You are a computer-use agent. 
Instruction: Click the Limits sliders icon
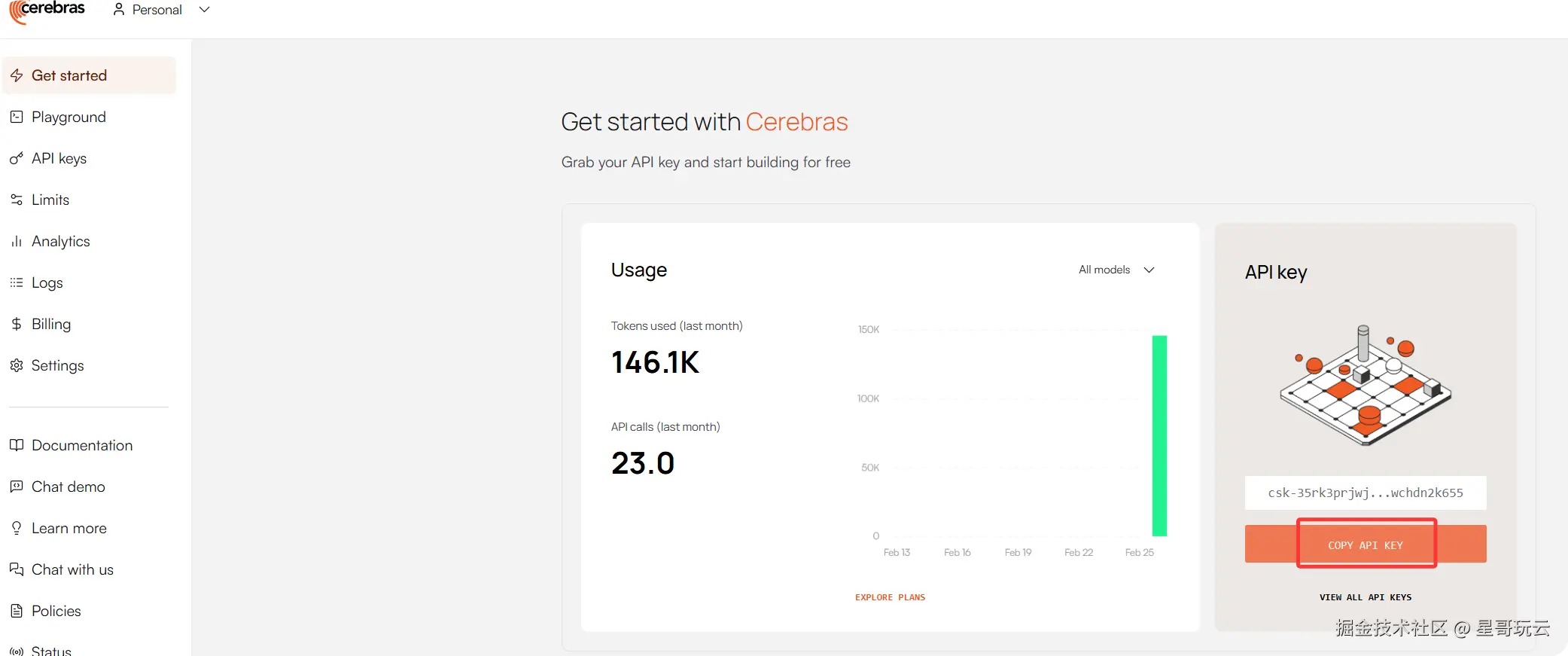tap(17, 200)
